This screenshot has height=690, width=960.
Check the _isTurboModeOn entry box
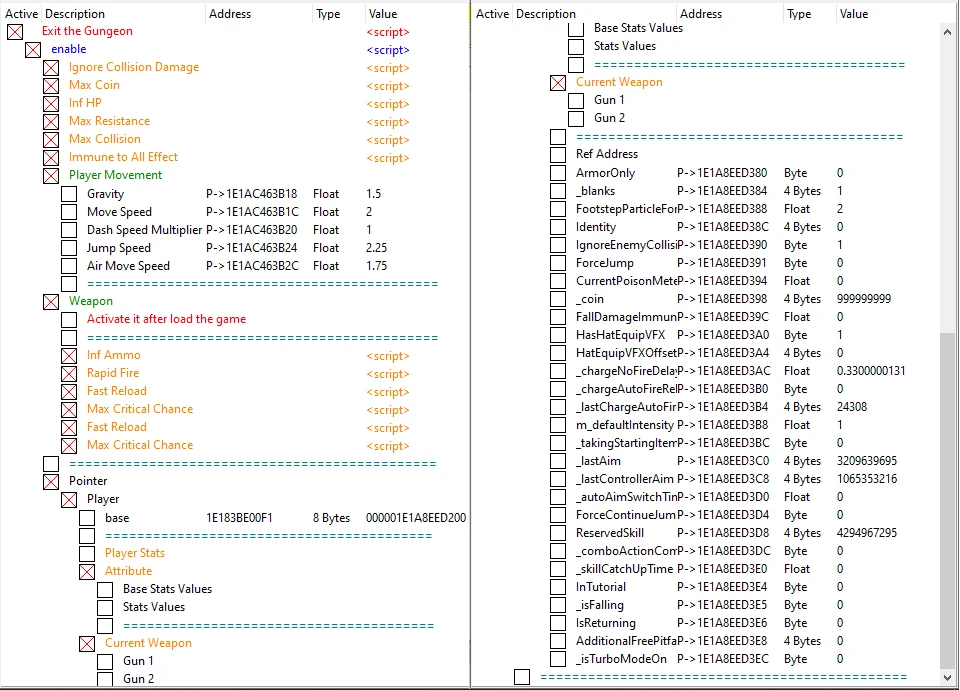(558, 659)
